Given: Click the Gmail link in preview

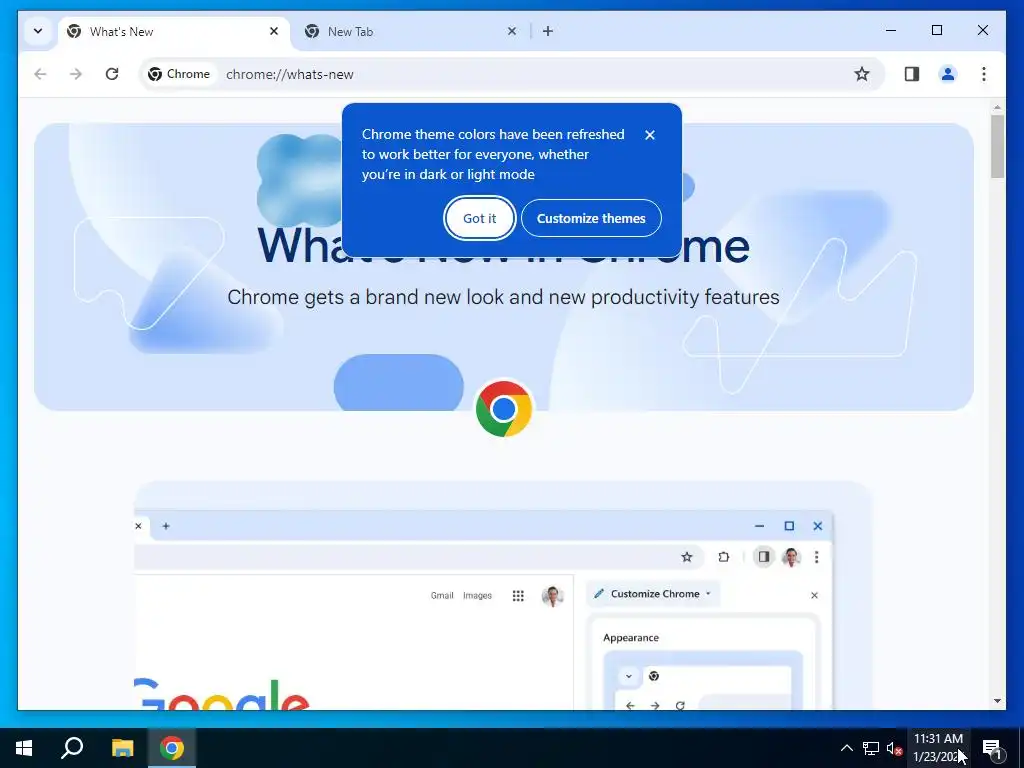Looking at the screenshot, I should click(x=442, y=596).
